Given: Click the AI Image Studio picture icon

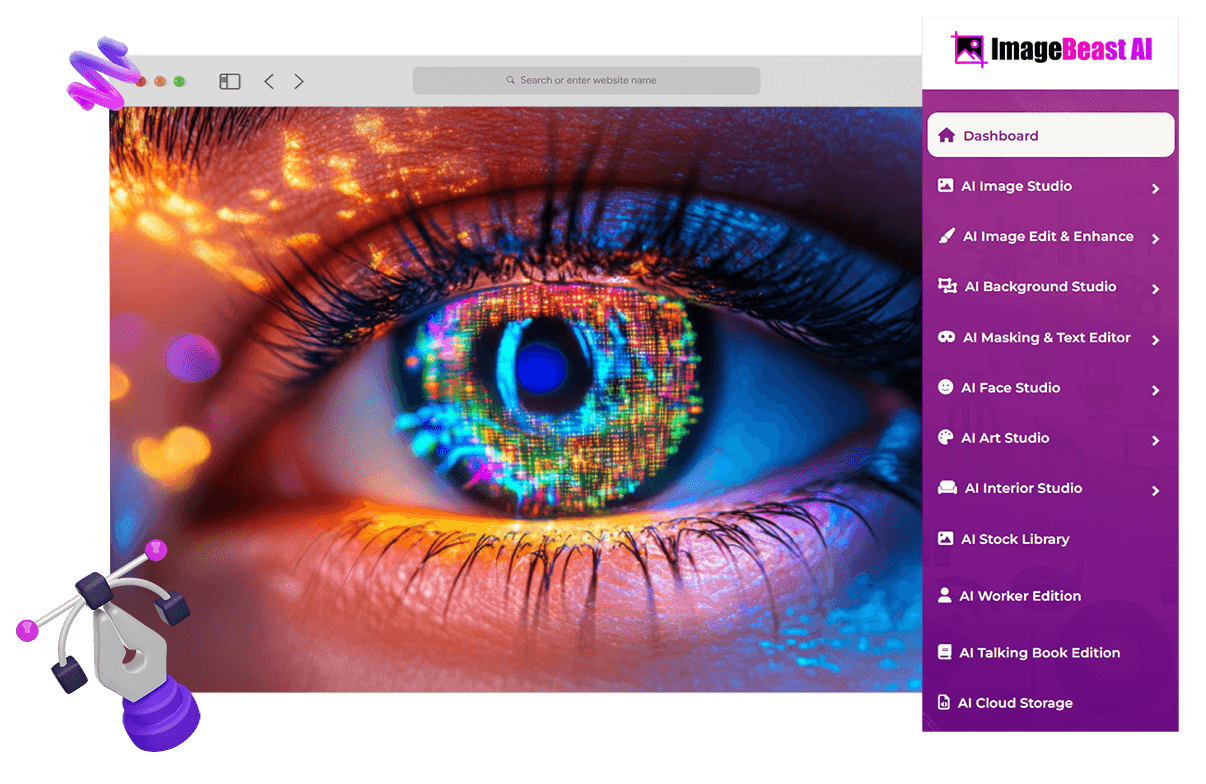Looking at the screenshot, I should pos(945,186).
